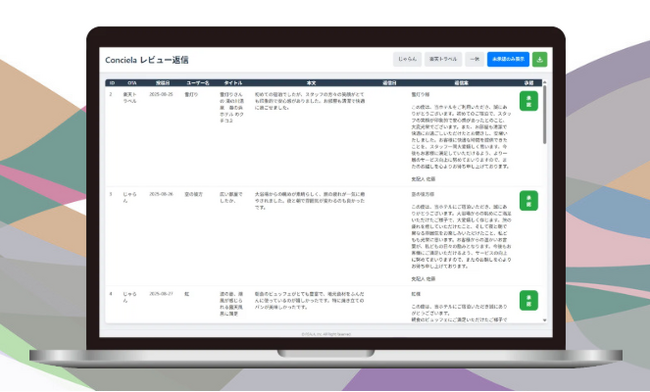Filter reviews by じゃらん button
Image resolution: width=650 pixels, height=392 pixels.
[x=407, y=59]
